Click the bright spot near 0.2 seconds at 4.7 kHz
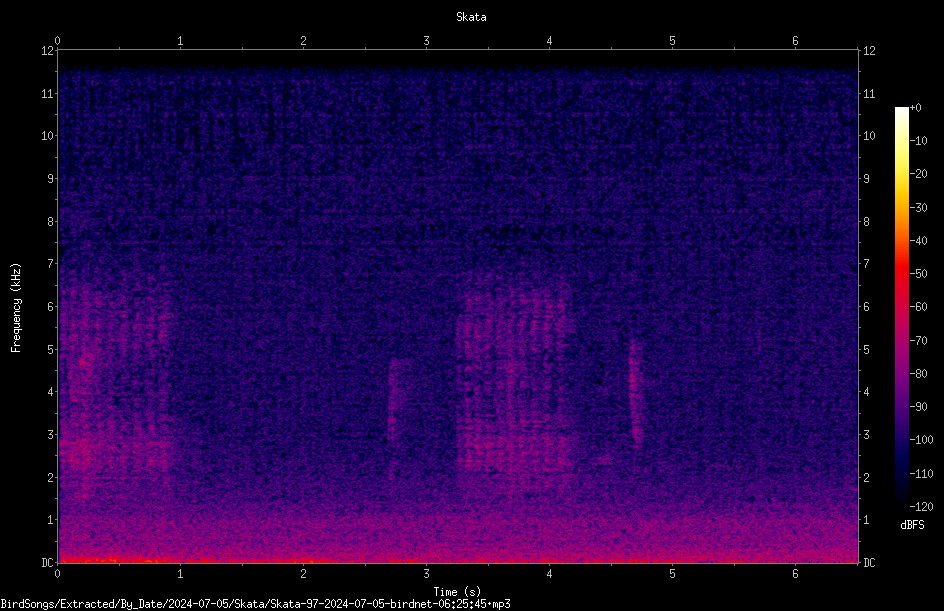Screen dimensions: 944x611 tap(83, 362)
